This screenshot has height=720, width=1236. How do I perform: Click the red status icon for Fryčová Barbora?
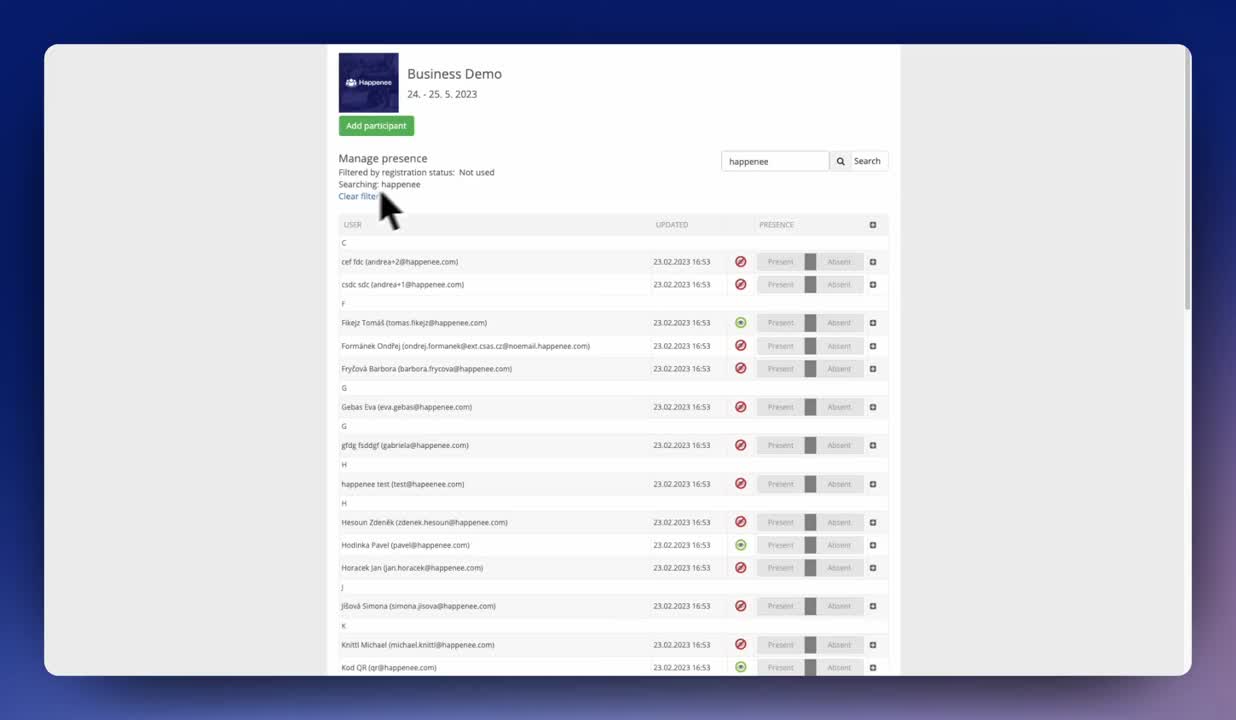click(x=741, y=368)
